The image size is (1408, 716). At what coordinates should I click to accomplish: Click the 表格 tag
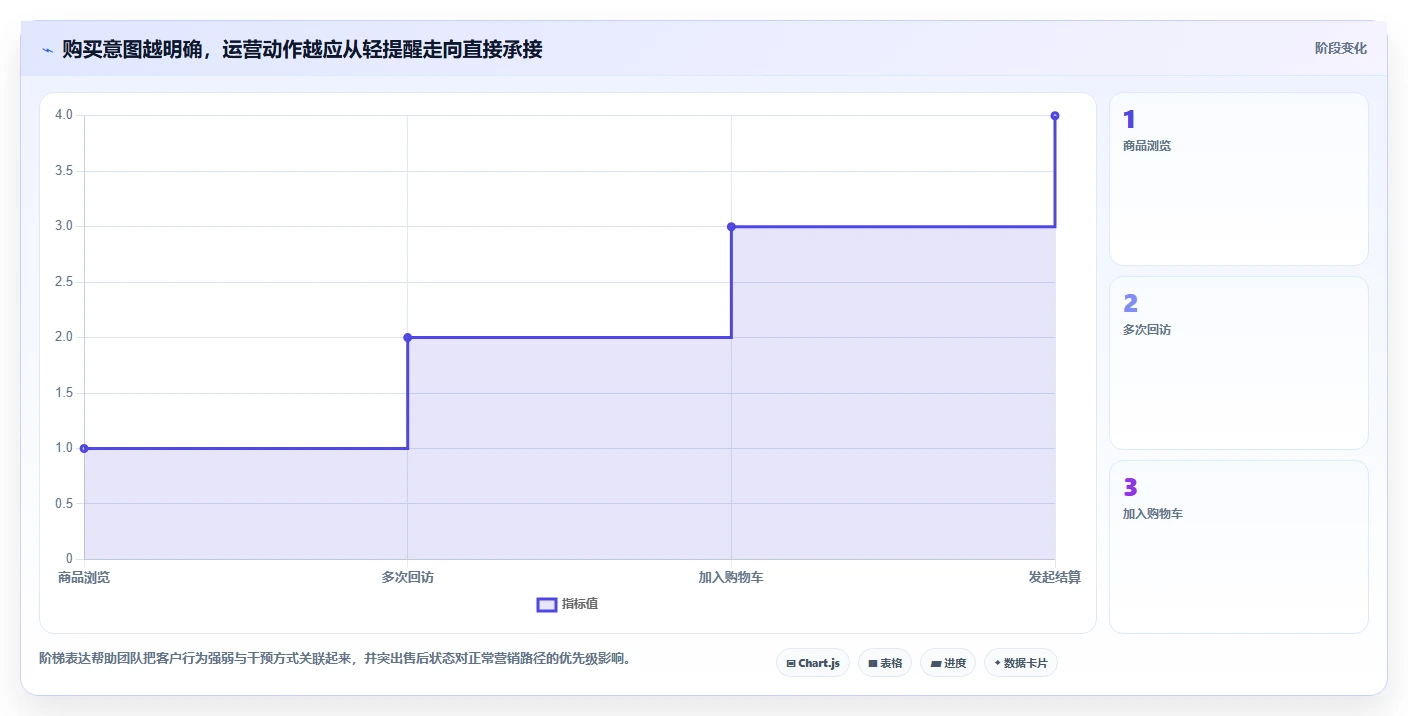point(885,663)
